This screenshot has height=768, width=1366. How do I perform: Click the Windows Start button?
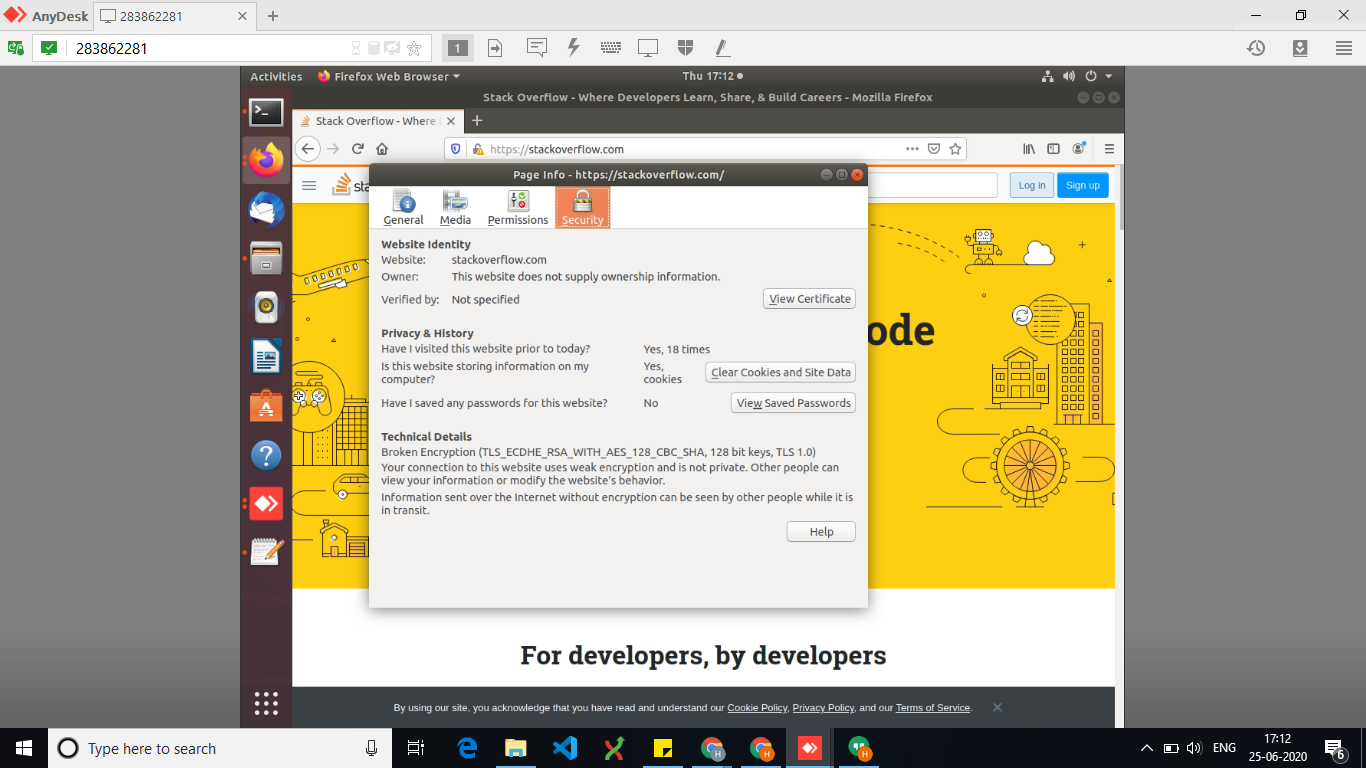tap(24, 748)
